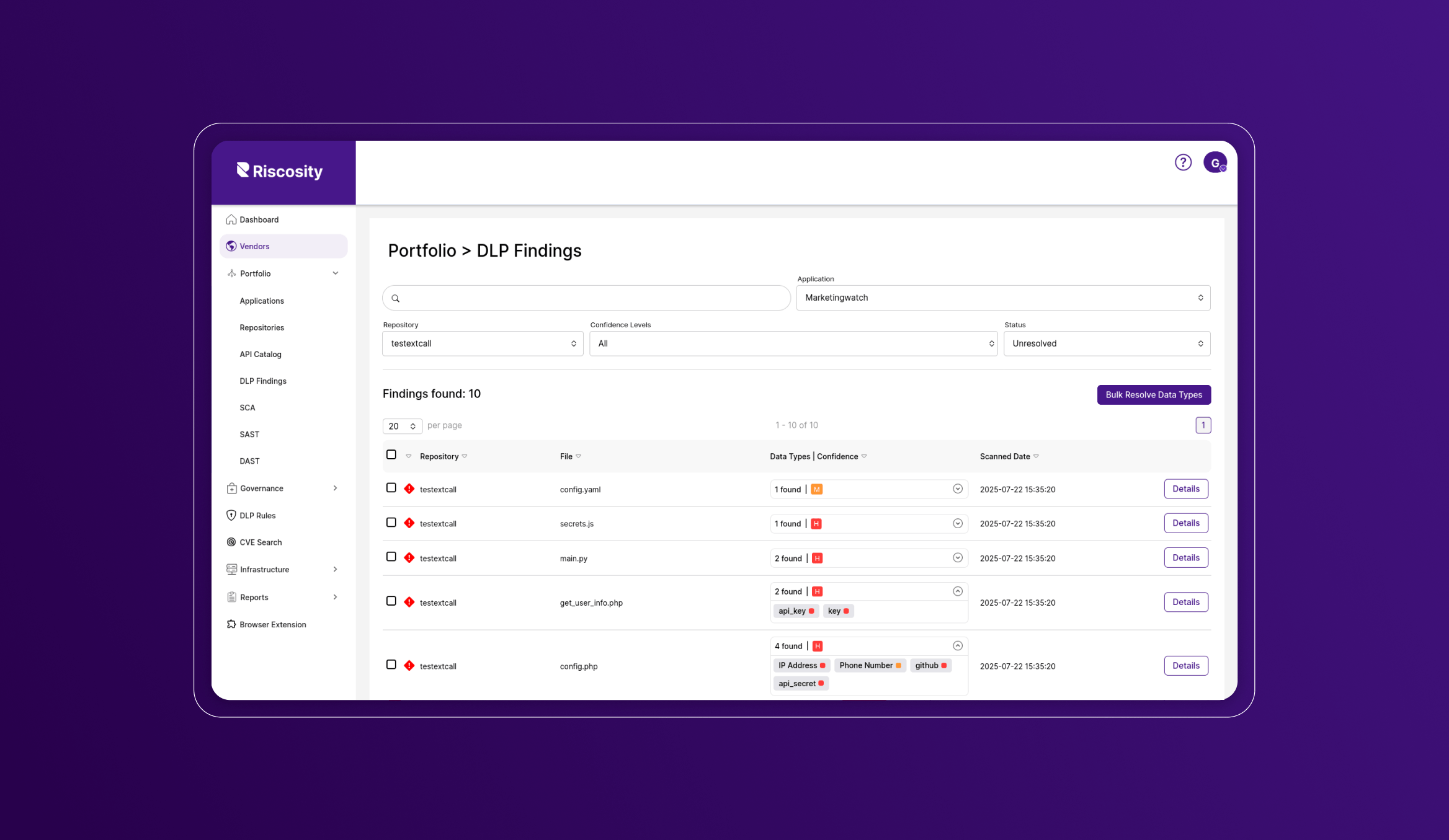
Task: Collapse the Portfolio sidebar chevron
Action: (x=336, y=273)
